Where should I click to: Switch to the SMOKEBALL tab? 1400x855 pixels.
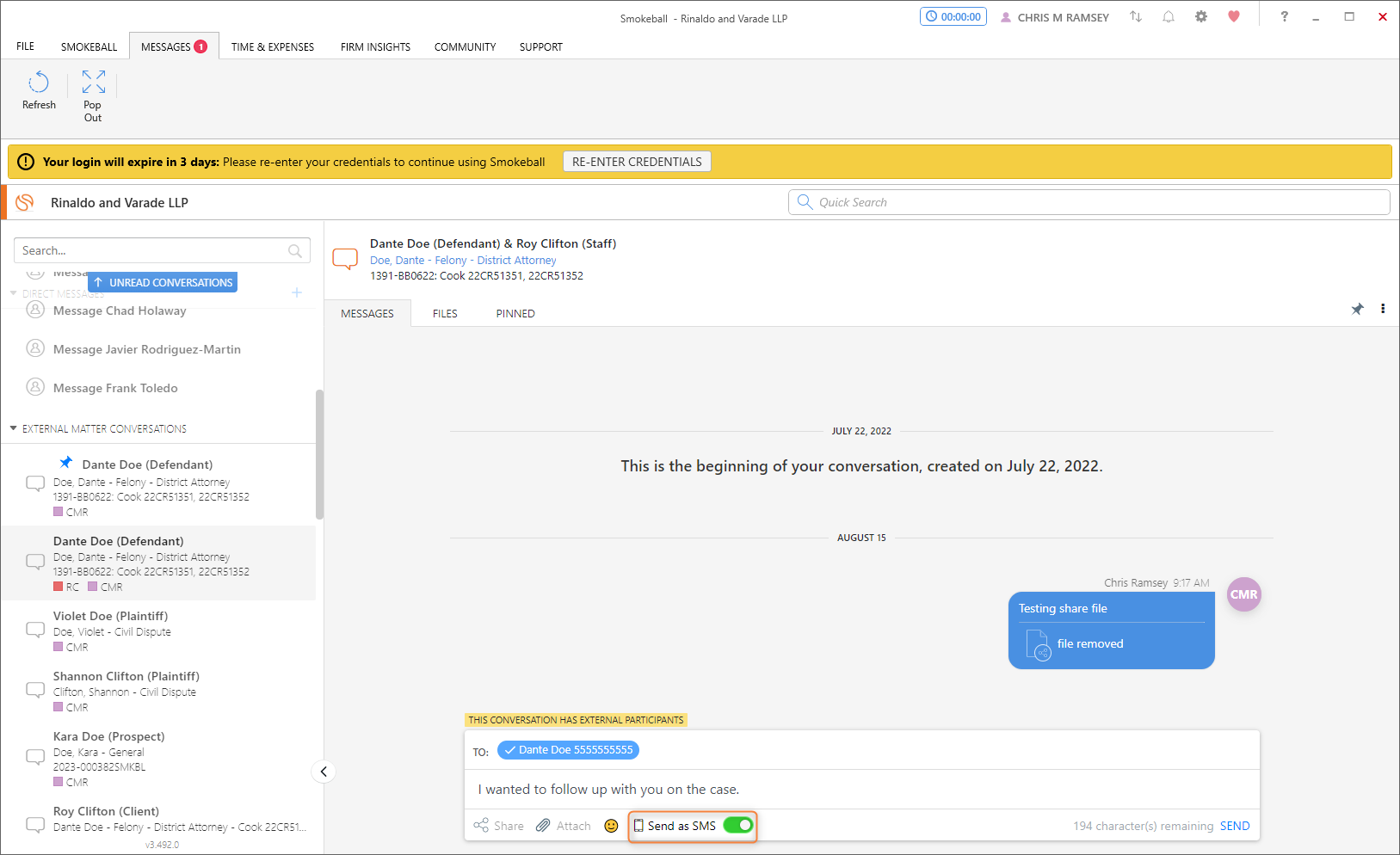89,46
